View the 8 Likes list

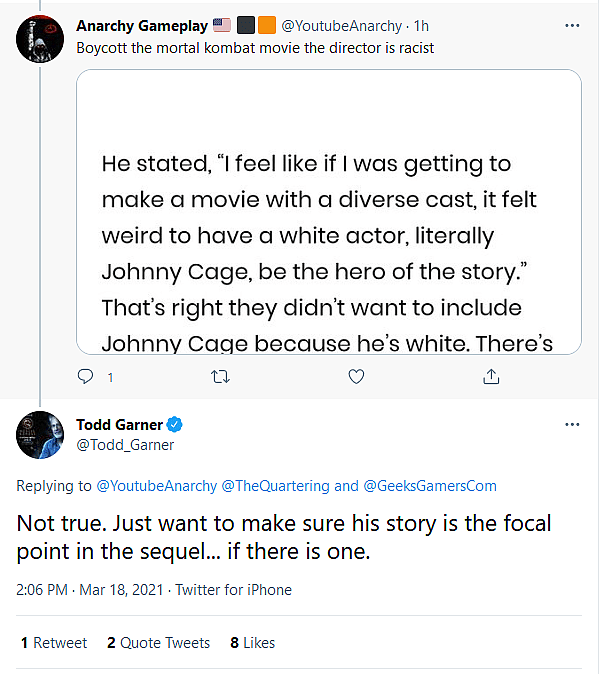click(x=252, y=643)
